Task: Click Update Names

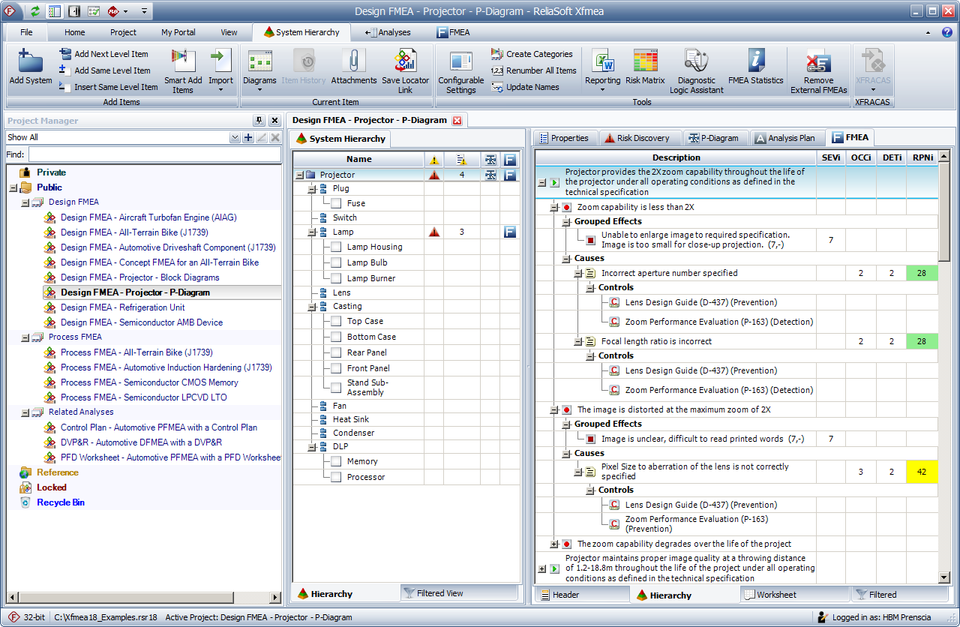Action: [x=525, y=87]
